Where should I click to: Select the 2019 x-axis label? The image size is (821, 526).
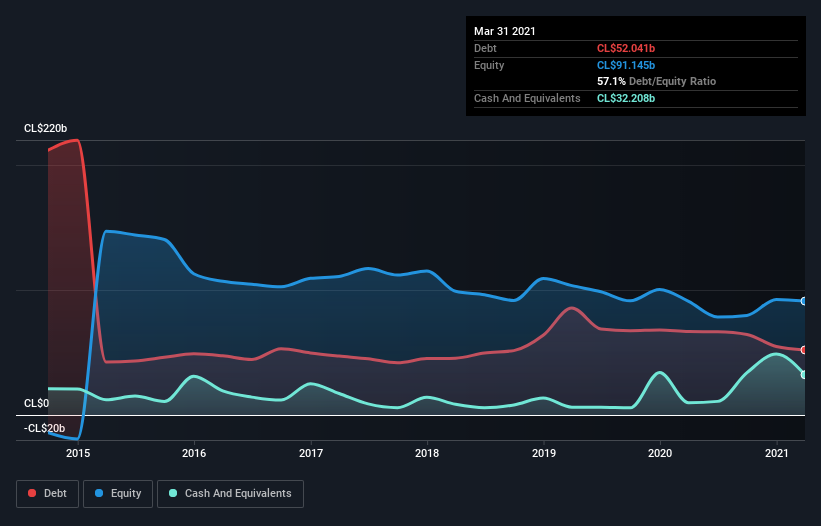[543, 453]
